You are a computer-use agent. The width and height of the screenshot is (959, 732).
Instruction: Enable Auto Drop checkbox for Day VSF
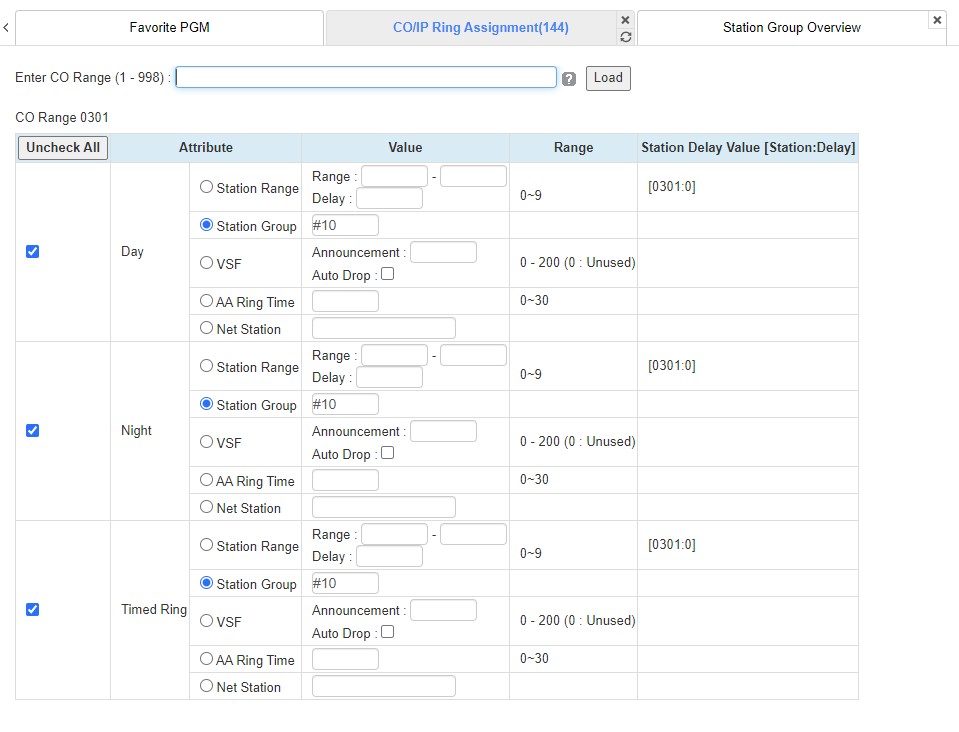click(x=388, y=274)
